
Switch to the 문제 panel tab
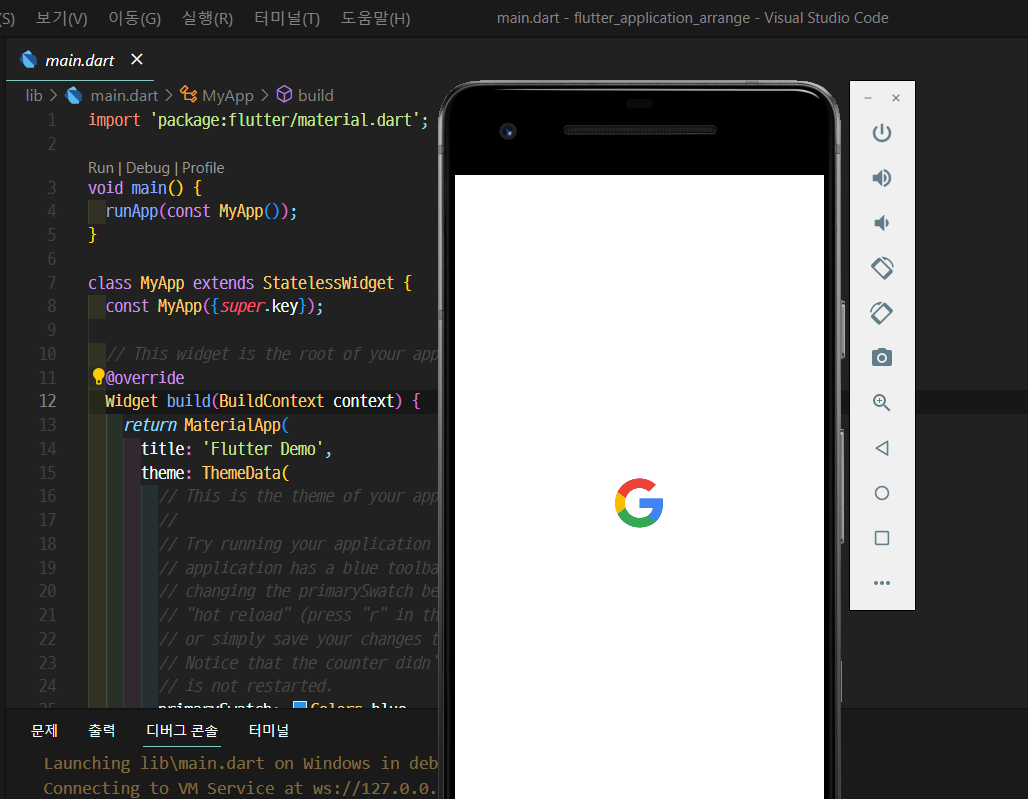point(45,730)
